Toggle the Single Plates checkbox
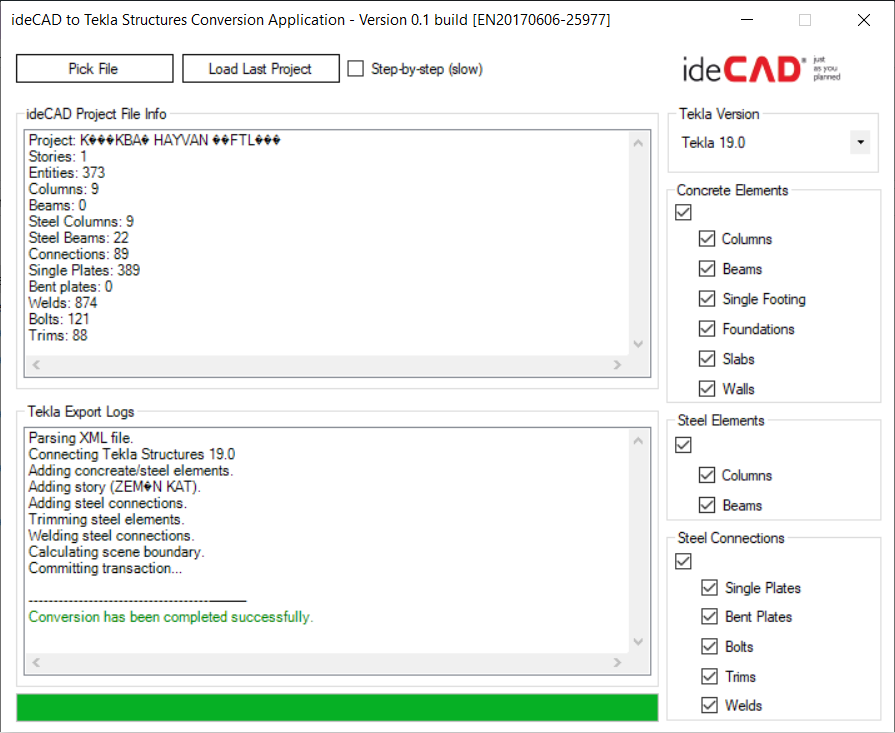 pyautogui.click(x=709, y=587)
